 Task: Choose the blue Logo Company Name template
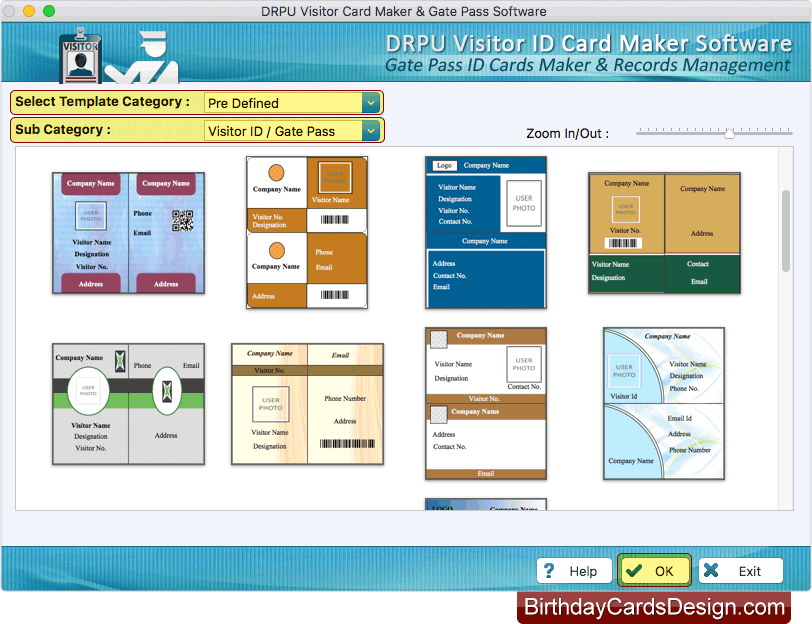pos(486,233)
